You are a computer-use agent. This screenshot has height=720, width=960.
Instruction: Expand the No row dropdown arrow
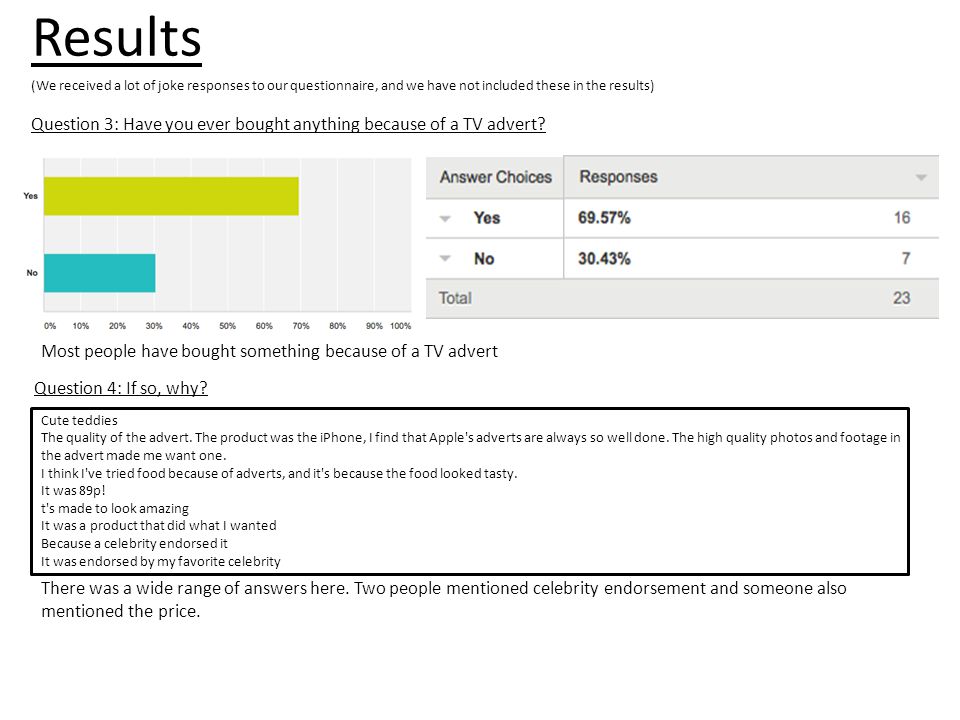445,258
